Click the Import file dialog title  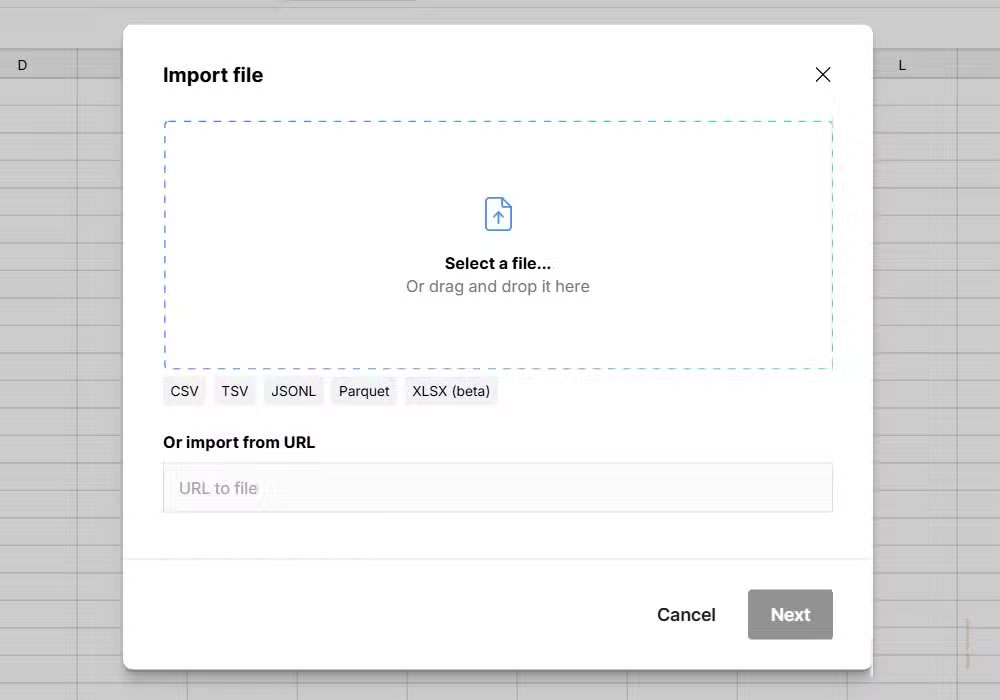tap(213, 75)
